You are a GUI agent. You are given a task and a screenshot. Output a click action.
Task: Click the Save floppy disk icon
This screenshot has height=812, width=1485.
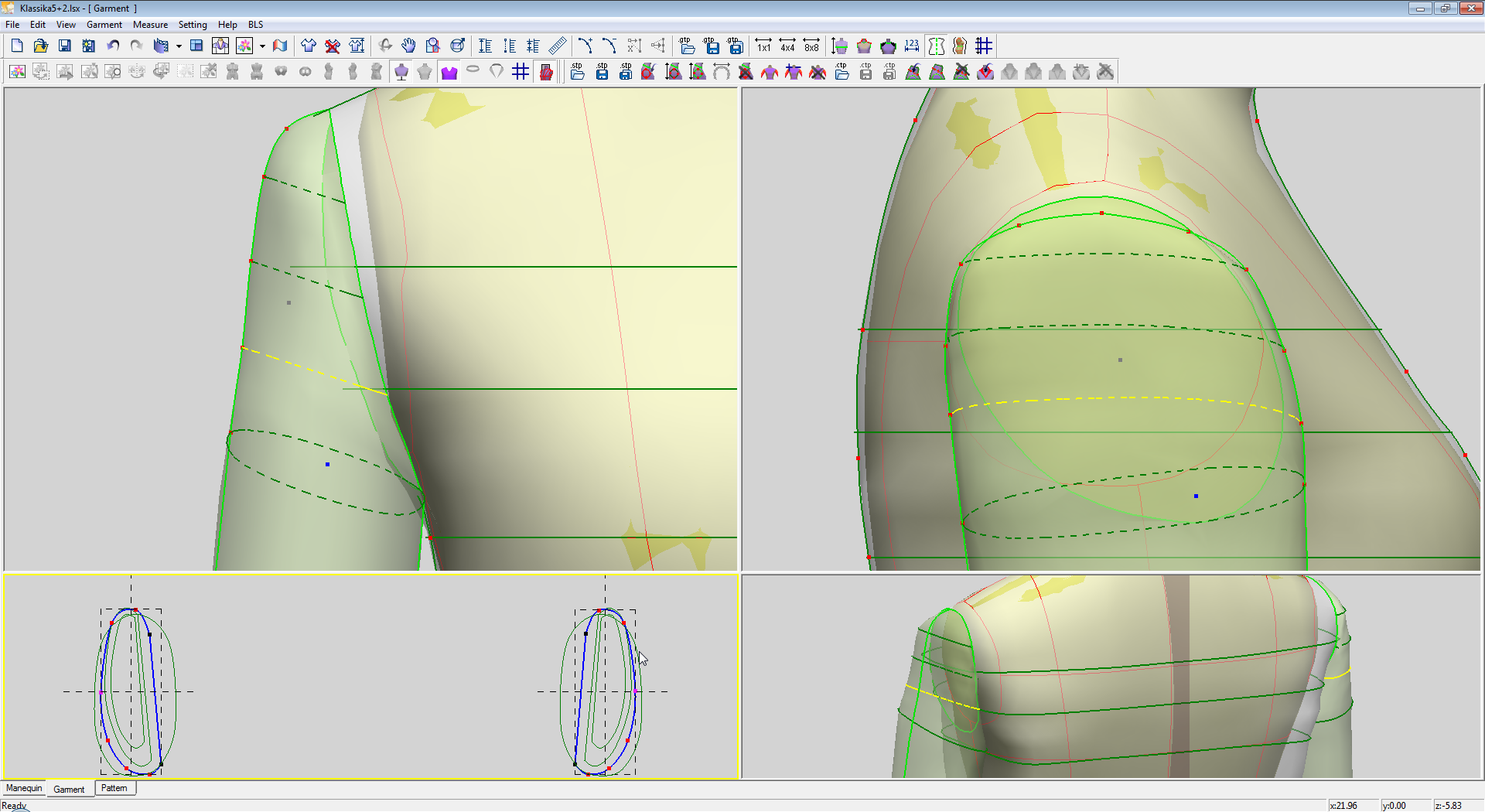point(65,46)
